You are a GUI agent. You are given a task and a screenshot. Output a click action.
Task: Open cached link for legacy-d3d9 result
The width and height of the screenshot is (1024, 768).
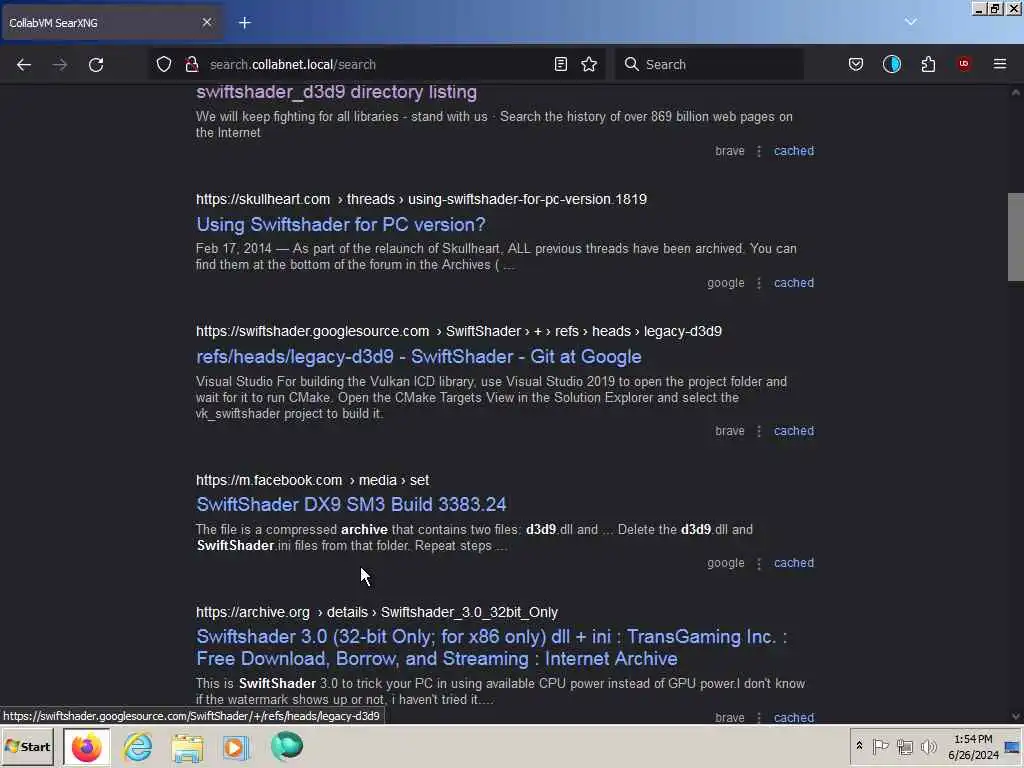tap(793, 431)
